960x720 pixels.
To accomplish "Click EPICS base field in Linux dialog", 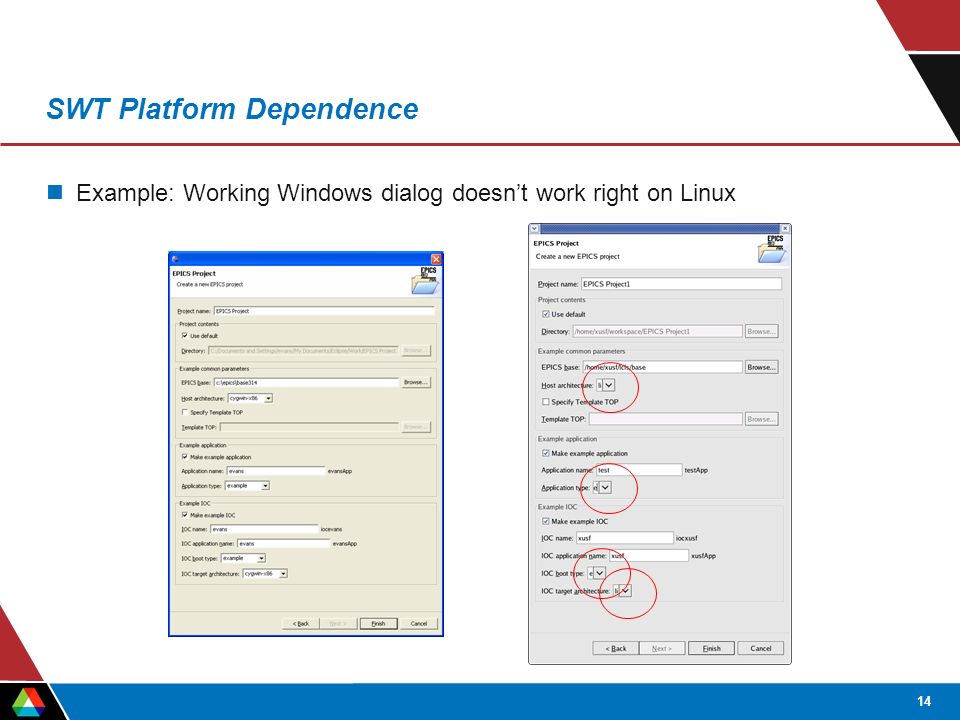I will [662, 367].
